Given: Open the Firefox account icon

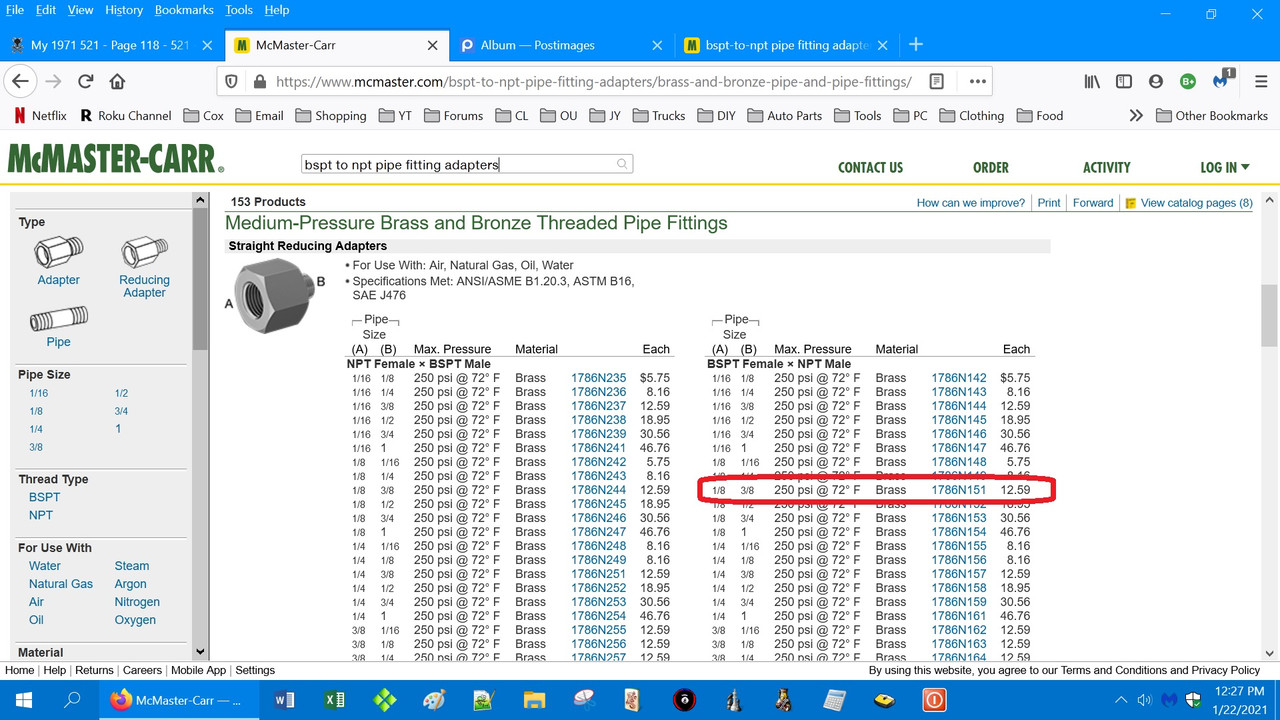Looking at the screenshot, I should [1156, 81].
